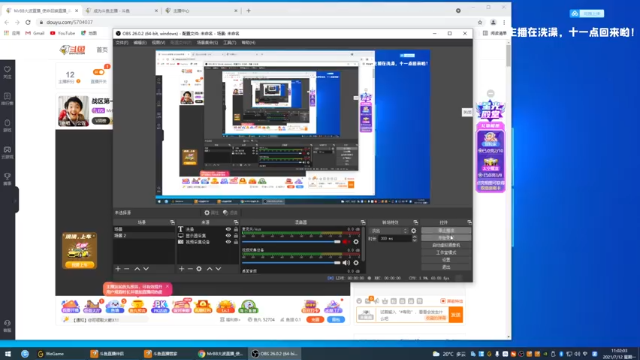Open the trophy icon in Douyu left sidebar
640x360 pixels.
click(7, 179)
